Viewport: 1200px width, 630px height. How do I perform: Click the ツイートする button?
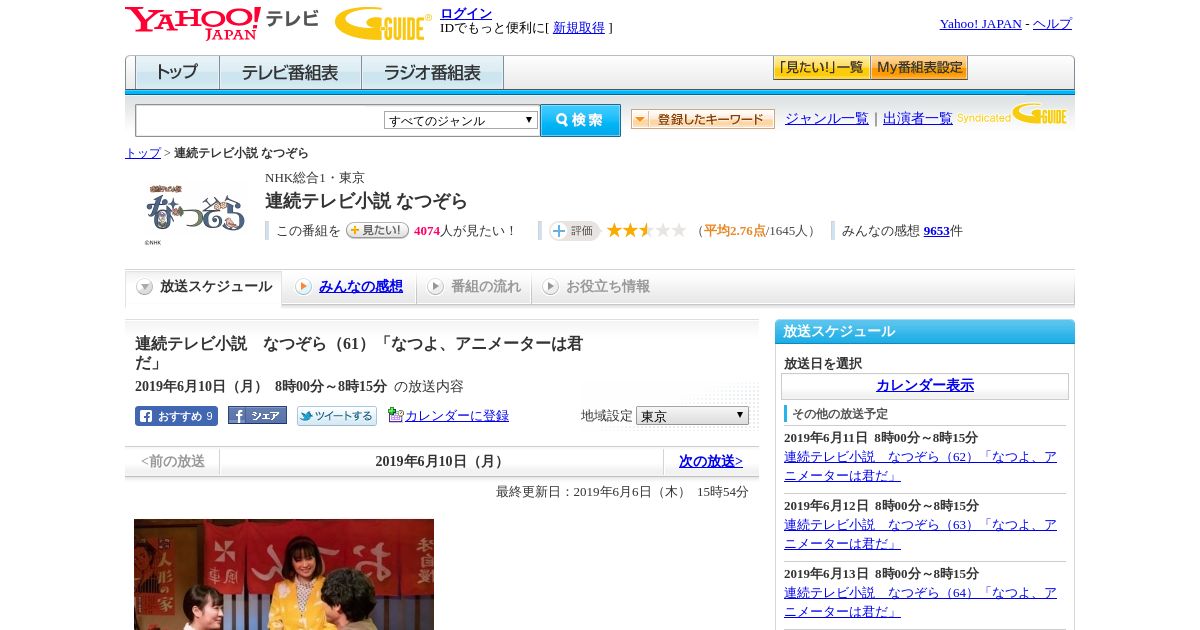pyautogui.click(x=337, y=416)
